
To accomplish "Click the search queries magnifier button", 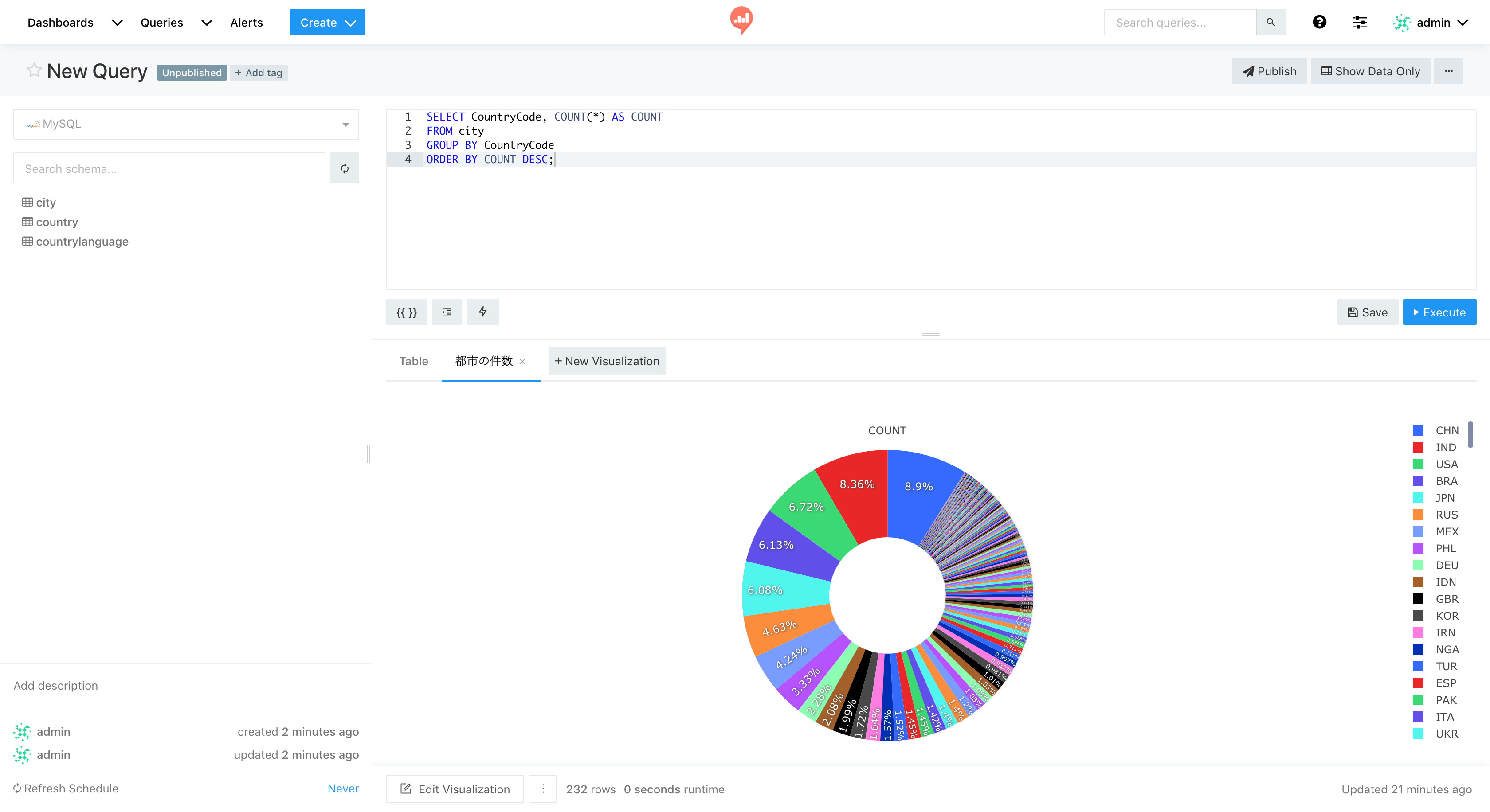I will coord(1270,22).
